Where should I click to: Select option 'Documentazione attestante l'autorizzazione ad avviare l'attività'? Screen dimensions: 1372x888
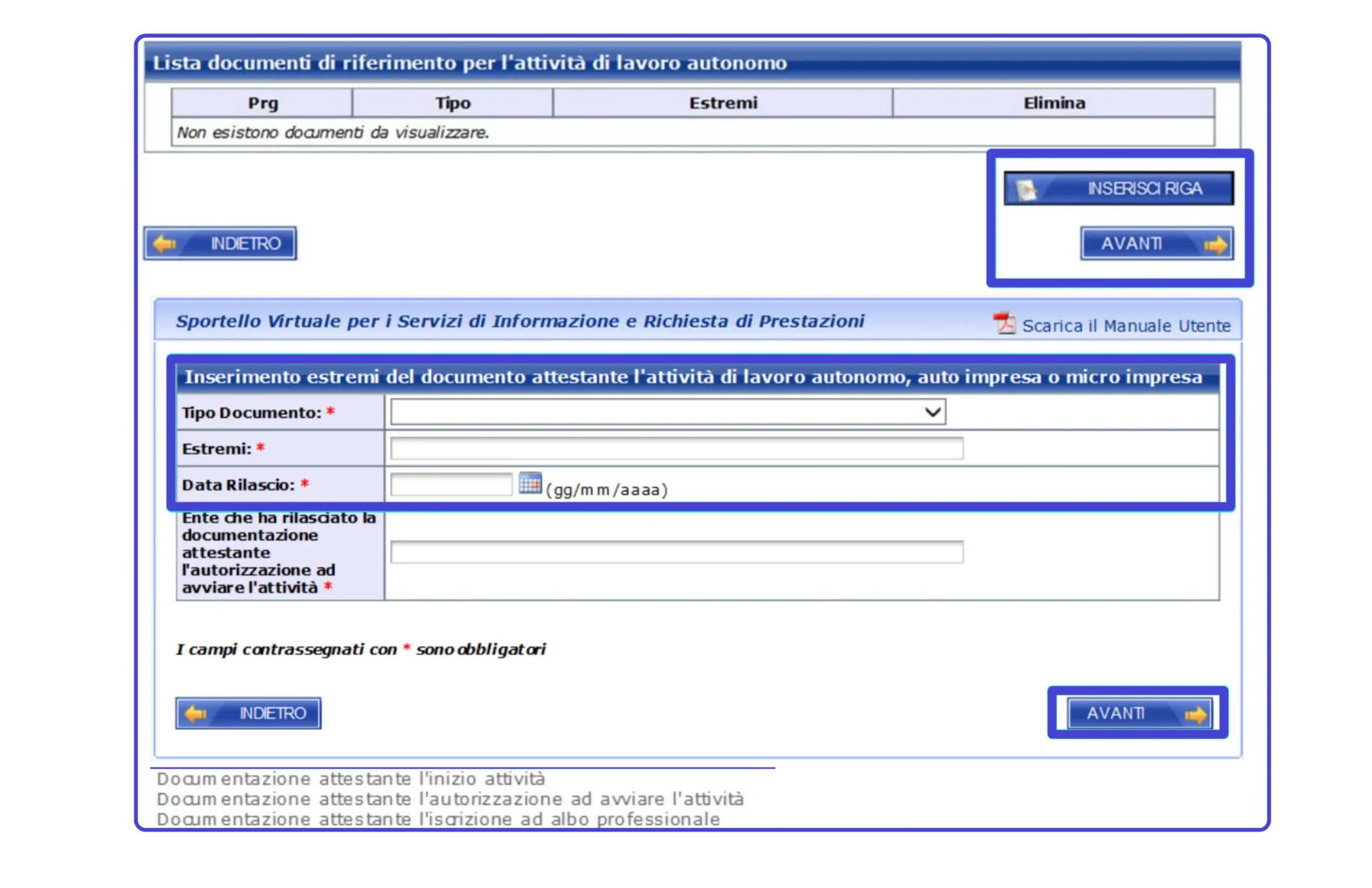coord(450,799)
